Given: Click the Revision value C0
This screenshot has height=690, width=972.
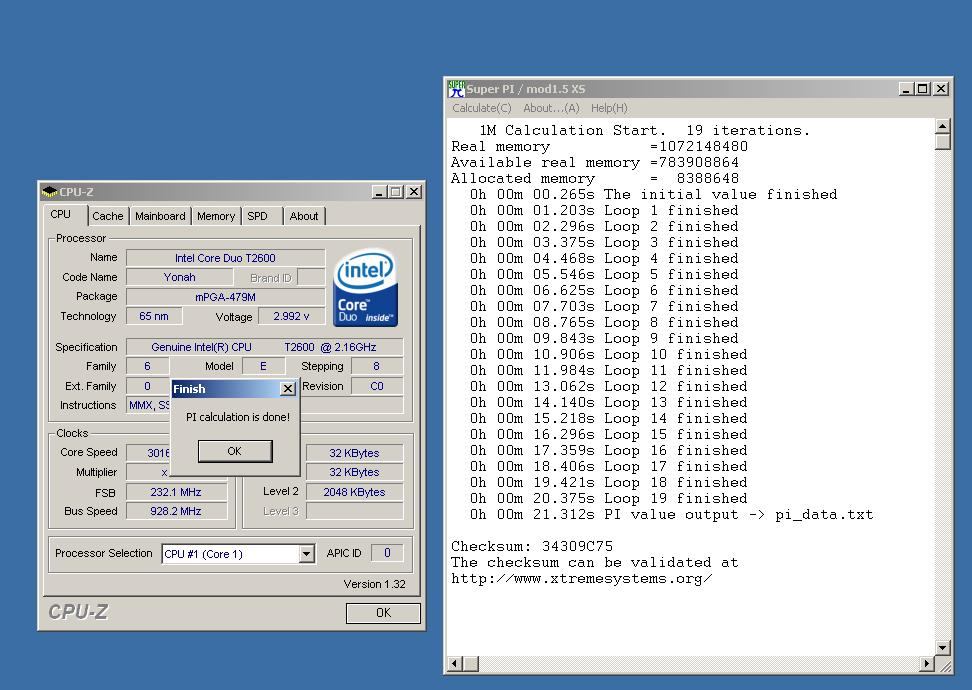Looking at the screenshot, I should (376, 386).
